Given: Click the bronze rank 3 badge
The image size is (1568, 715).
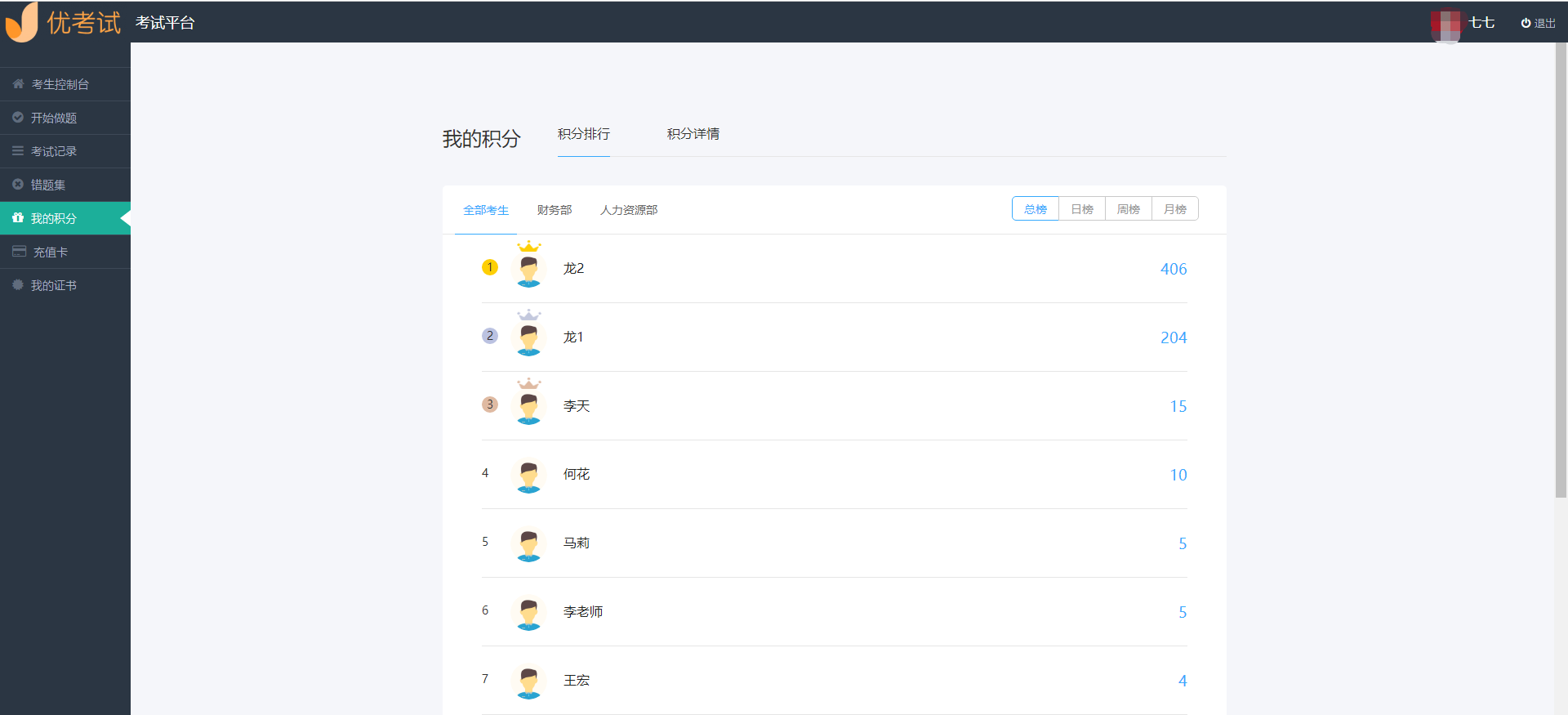Looking at the screenshot, I should (x=490, y=404).
